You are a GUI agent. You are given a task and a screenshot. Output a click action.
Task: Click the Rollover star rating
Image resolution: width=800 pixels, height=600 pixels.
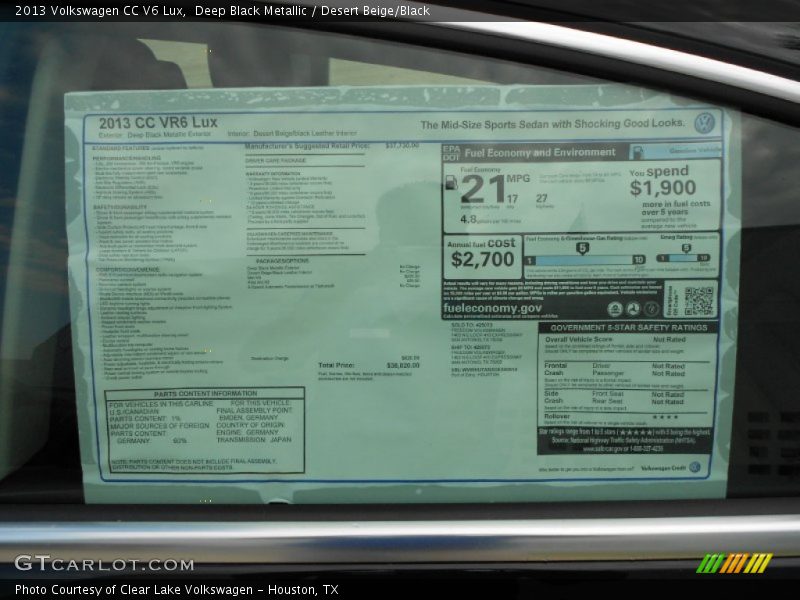point(665,417)
